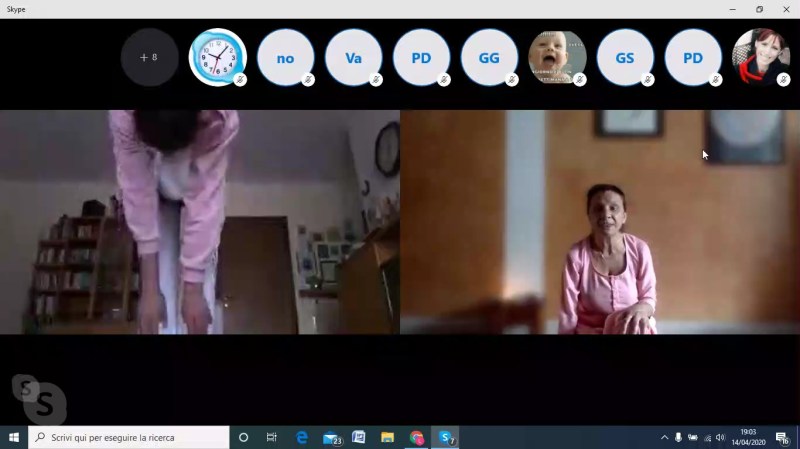The height and width of the screenshot is (449, 800).
Task: Click the 'GG' participant avatar
Action: 489,58
